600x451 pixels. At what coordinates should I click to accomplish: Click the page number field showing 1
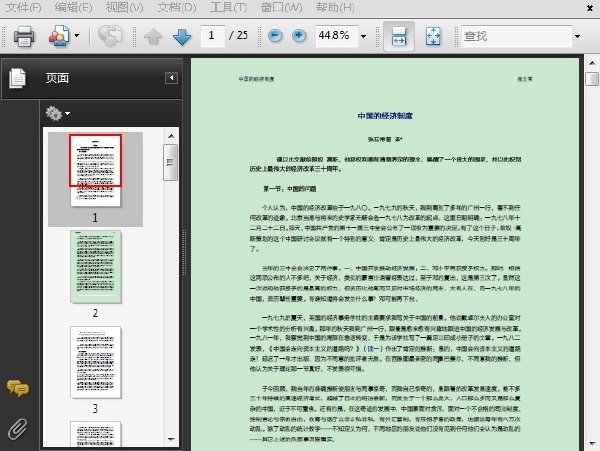pyautogui.click(x=213, y=36)
